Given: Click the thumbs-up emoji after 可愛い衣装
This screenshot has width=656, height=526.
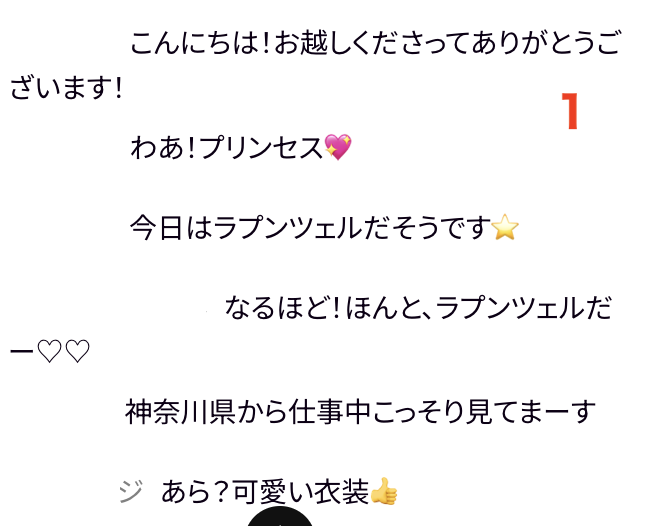Looking at the screenshot, I should coord(384,491).
